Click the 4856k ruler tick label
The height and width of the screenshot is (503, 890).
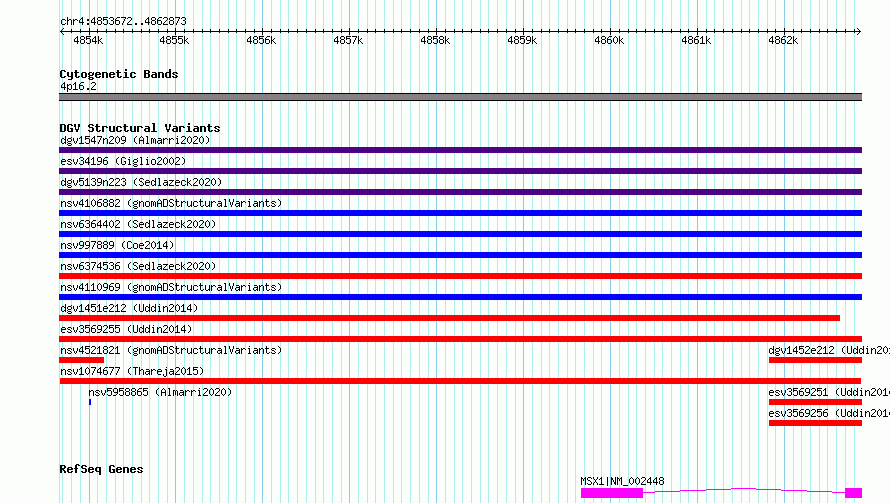click(x=261, y=40)
